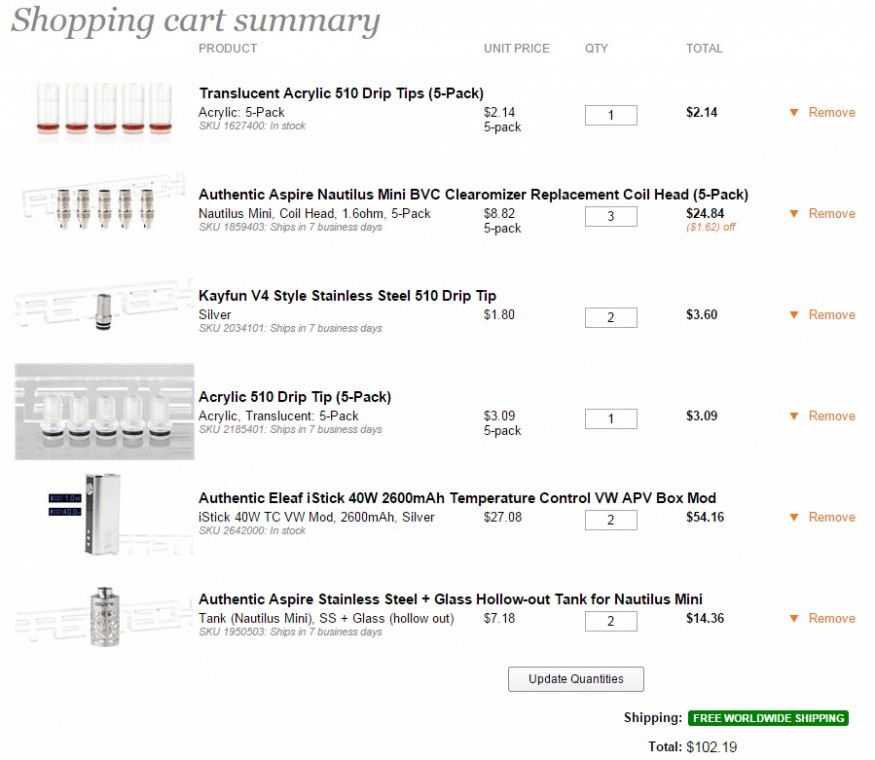This screenshot has width=875, height=760.
Task: Select quantity field of Kayfun V4 drip tip
Action: tap(610, 317)
